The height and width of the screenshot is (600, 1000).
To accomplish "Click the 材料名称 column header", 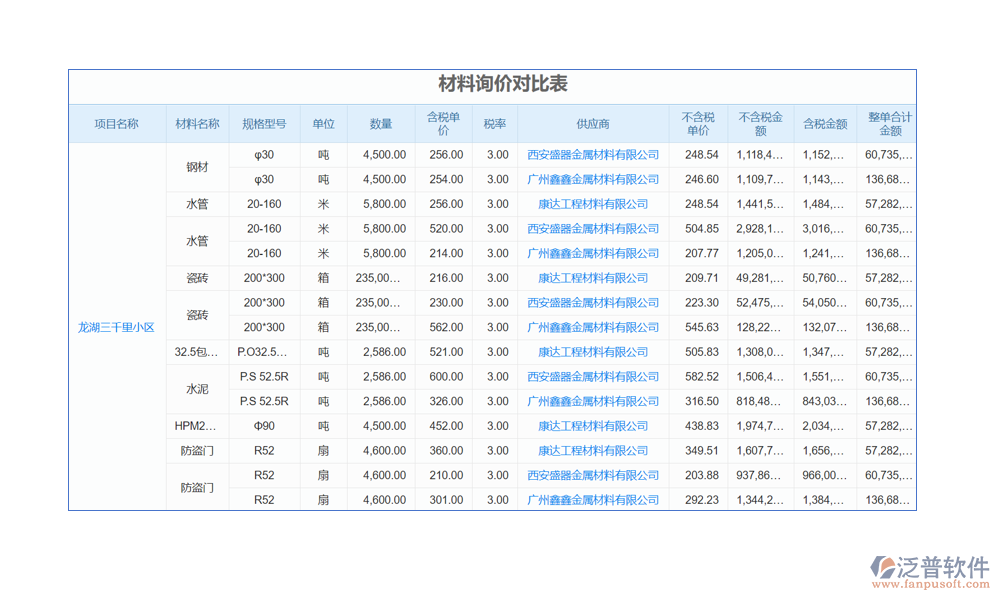I will click(197, 124).
